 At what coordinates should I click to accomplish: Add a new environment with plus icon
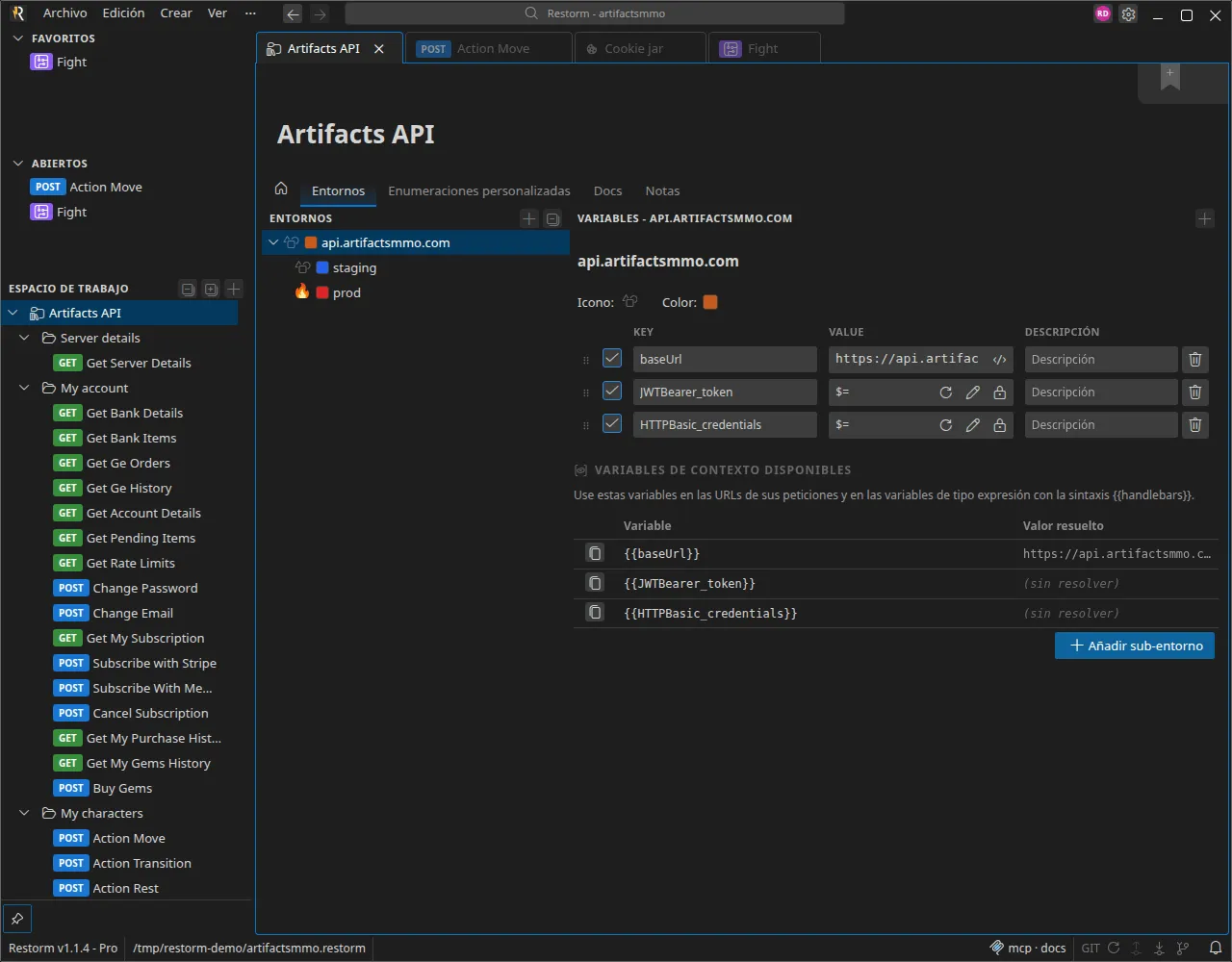(x=528, y=219)
